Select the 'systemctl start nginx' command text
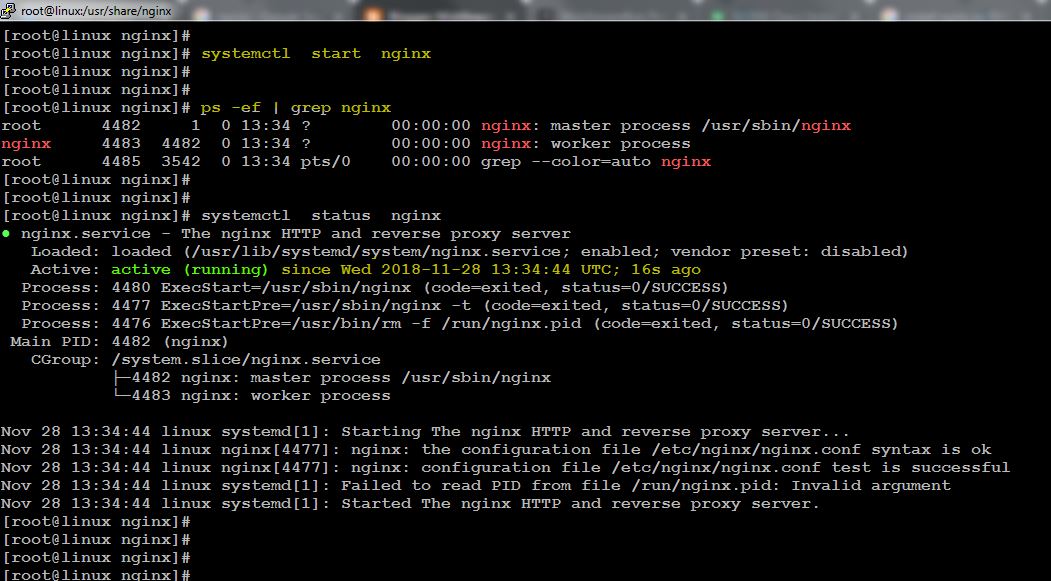The image size is (1051, 581). (x=316, y=54)
